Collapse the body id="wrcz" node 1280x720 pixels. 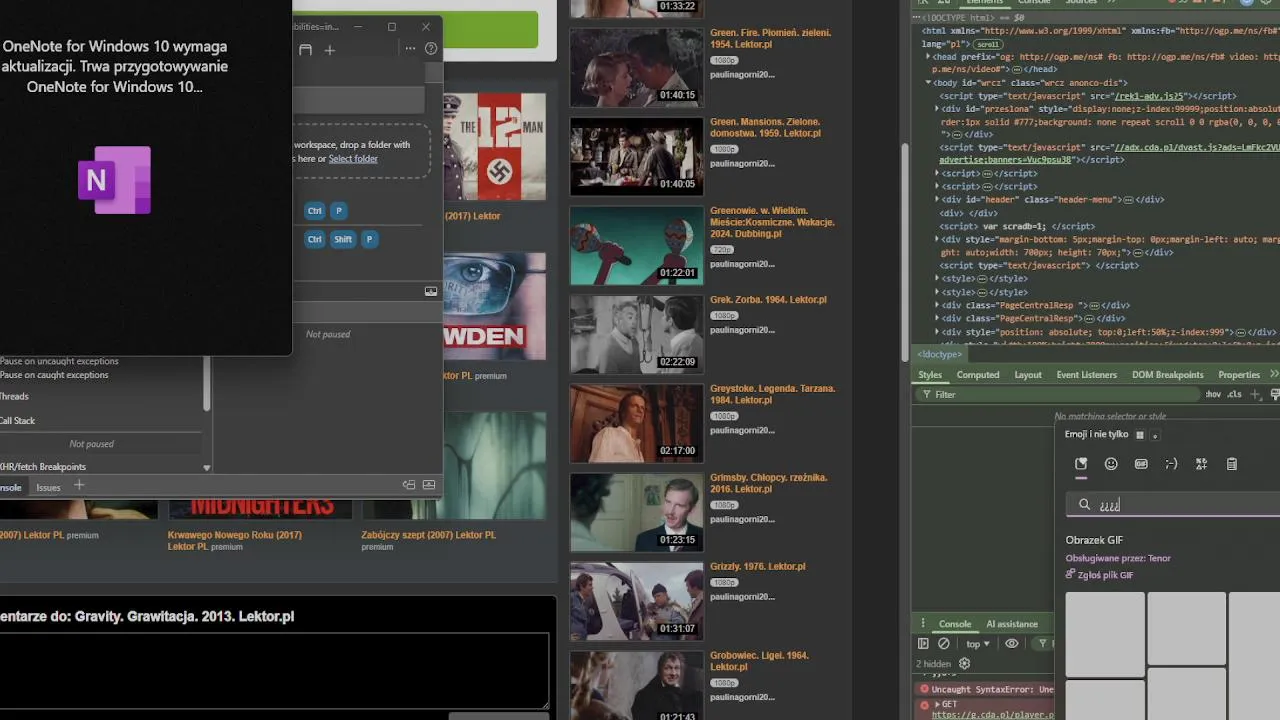[929, 83]
